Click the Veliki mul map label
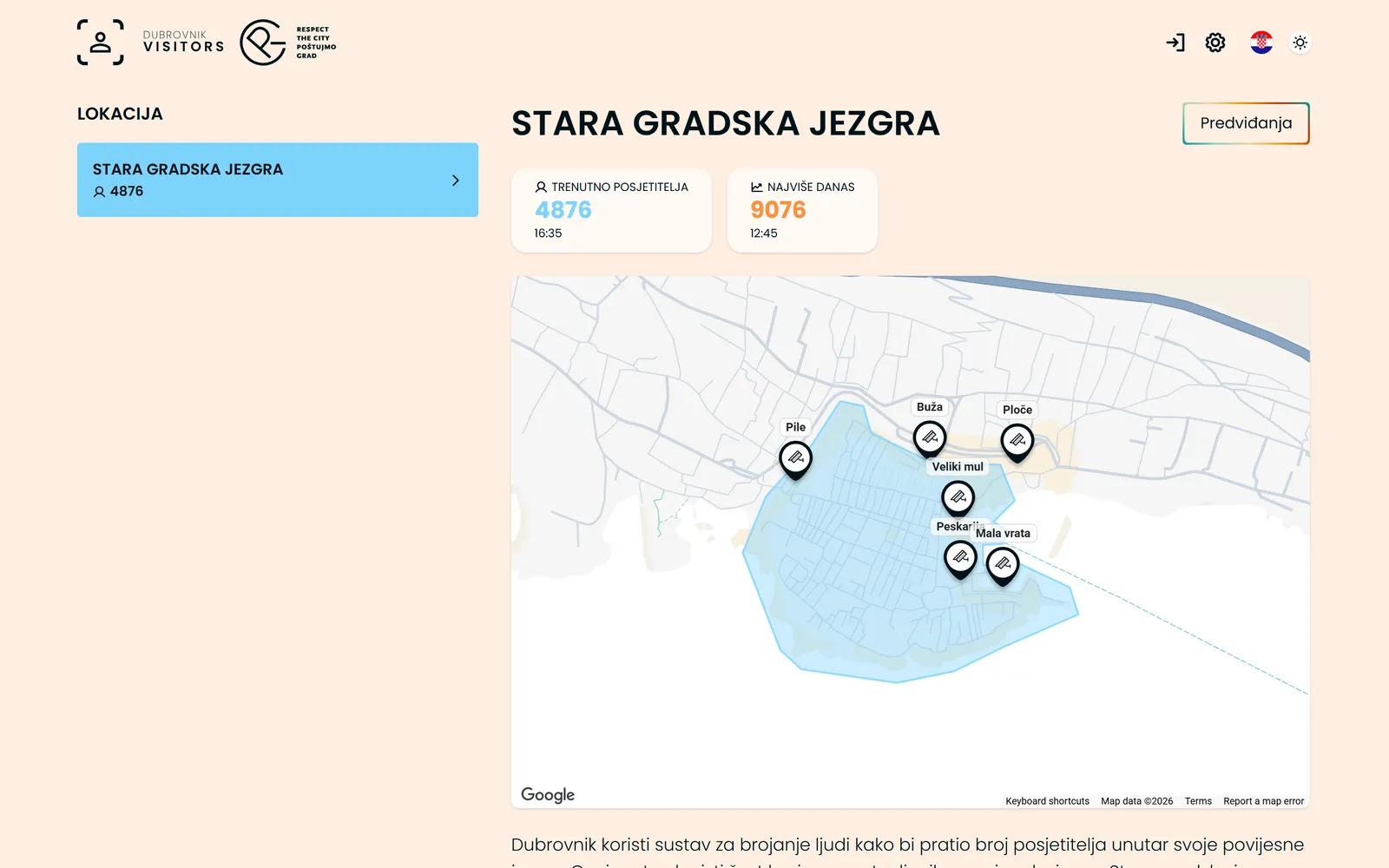This screenshot has height=868, width=1389. click(958, 467)
